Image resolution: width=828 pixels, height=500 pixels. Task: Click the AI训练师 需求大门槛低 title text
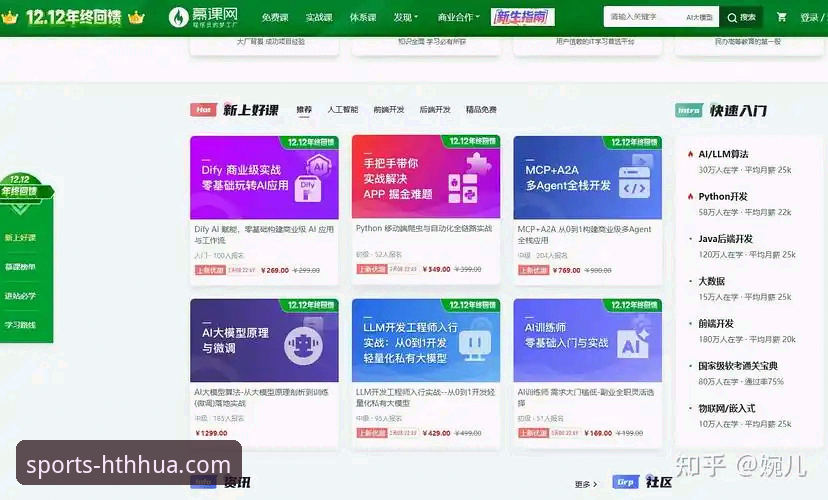[586, 398]
